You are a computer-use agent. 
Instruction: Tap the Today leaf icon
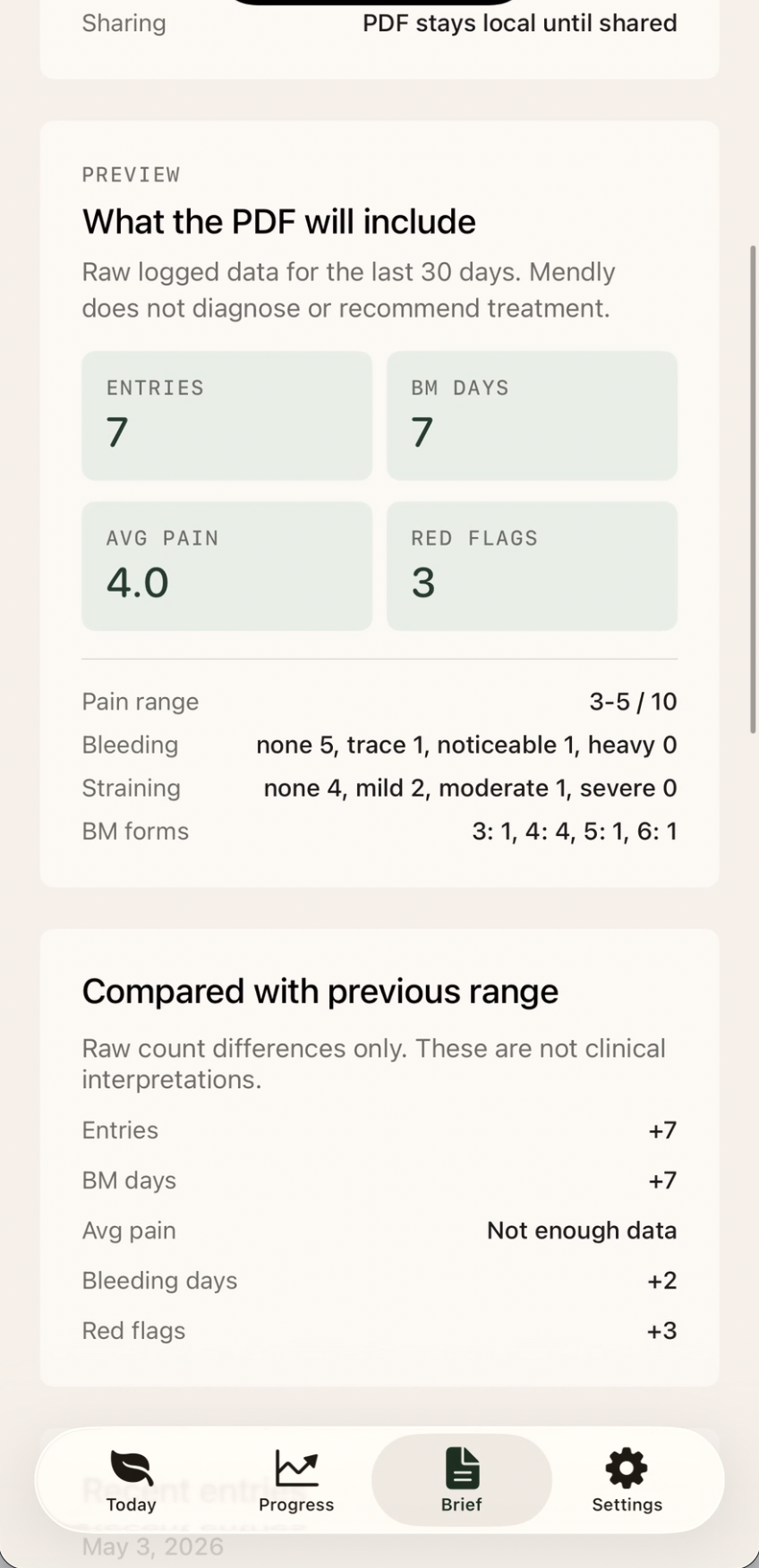coord(131,1468)
